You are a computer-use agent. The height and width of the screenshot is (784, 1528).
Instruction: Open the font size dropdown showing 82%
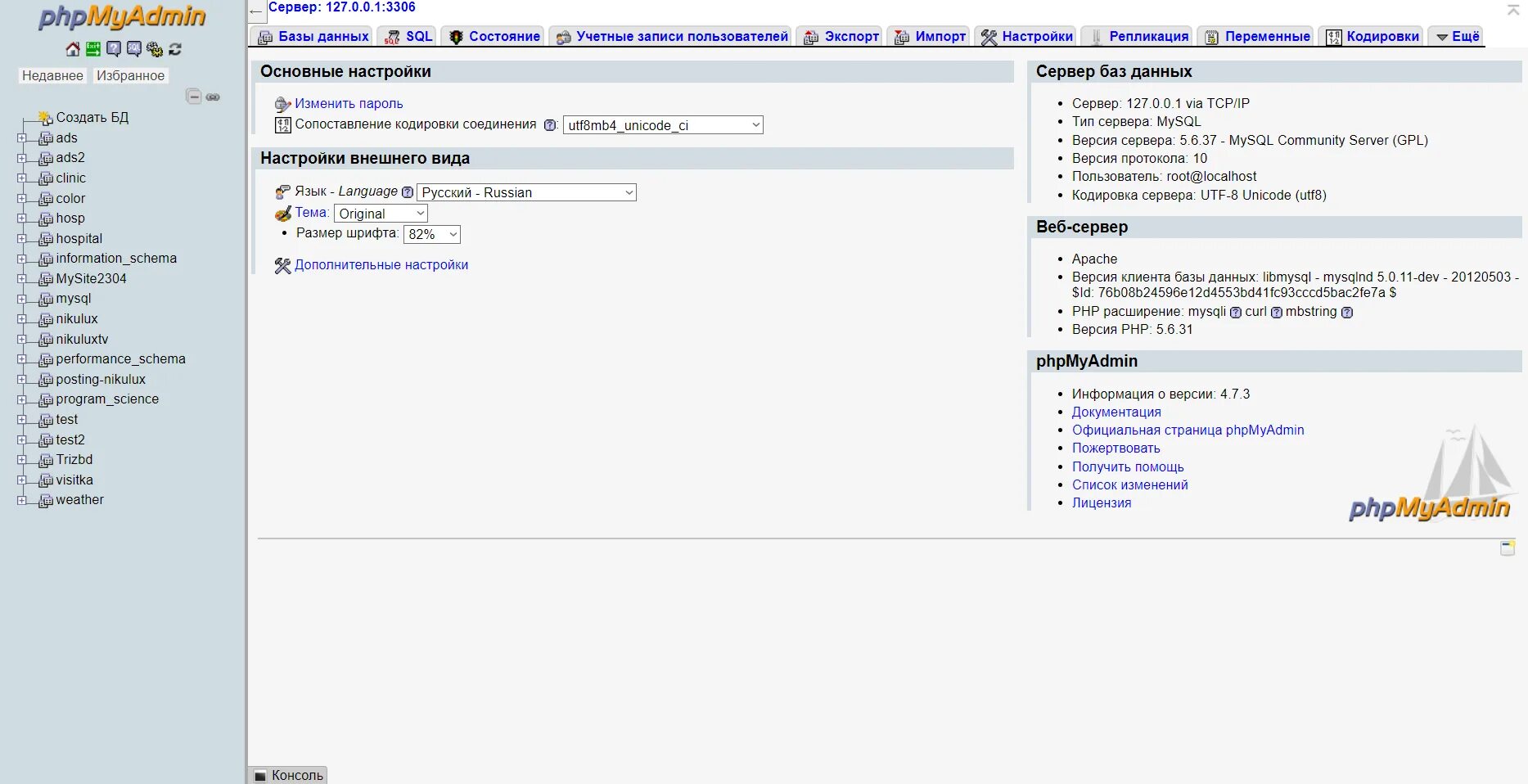(x=432, y=234)
